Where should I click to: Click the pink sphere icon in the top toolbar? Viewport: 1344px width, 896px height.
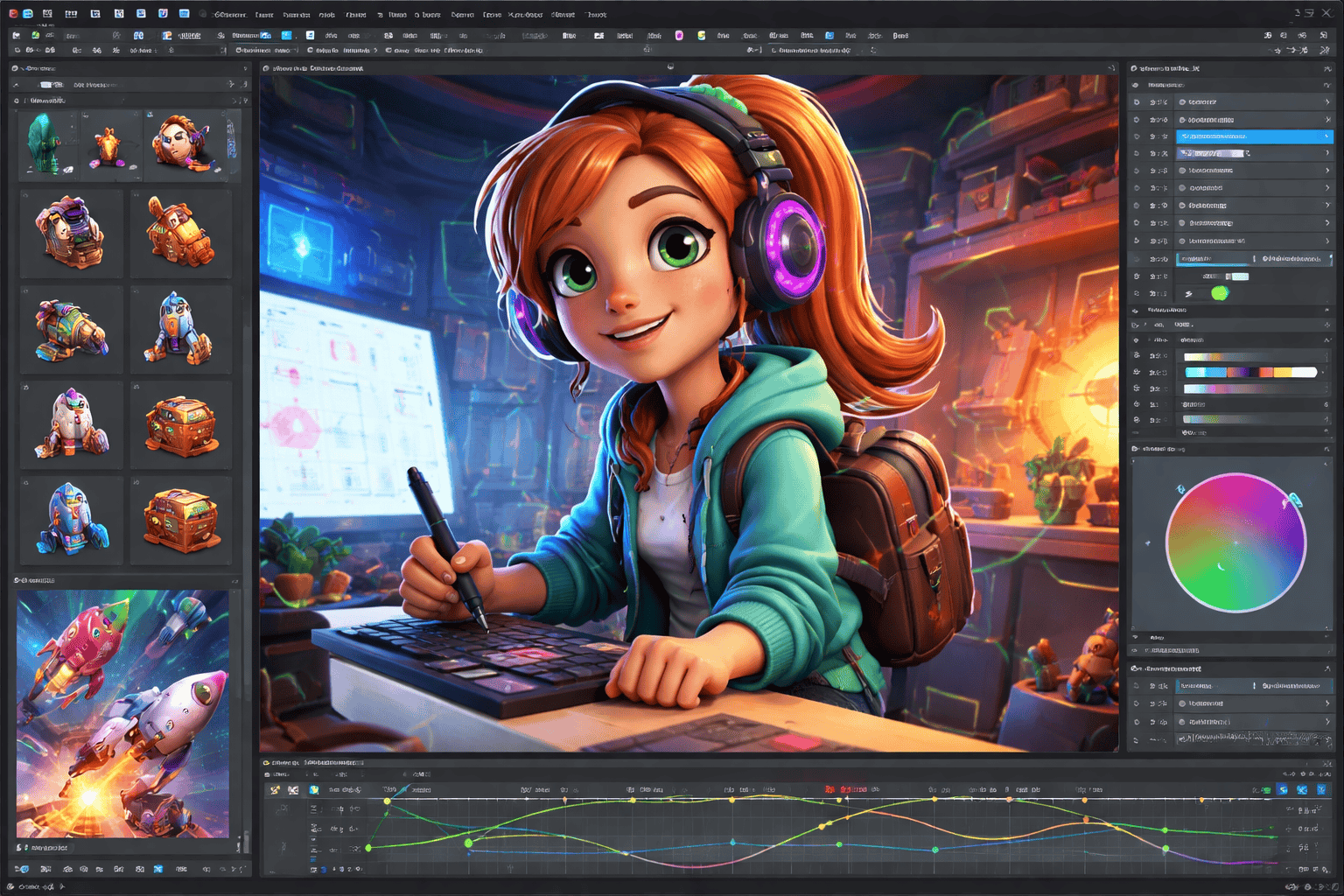click(679, 35)
